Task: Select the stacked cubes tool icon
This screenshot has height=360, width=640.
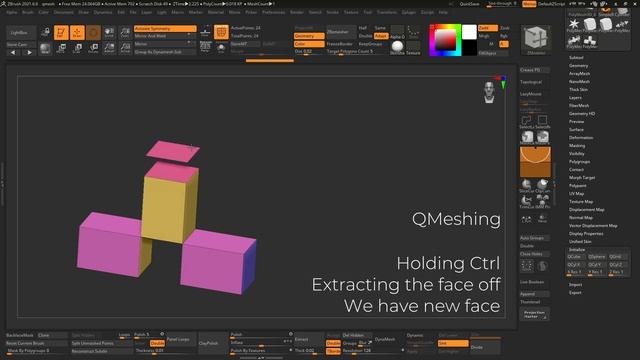Action: click(x=590, y=41)
